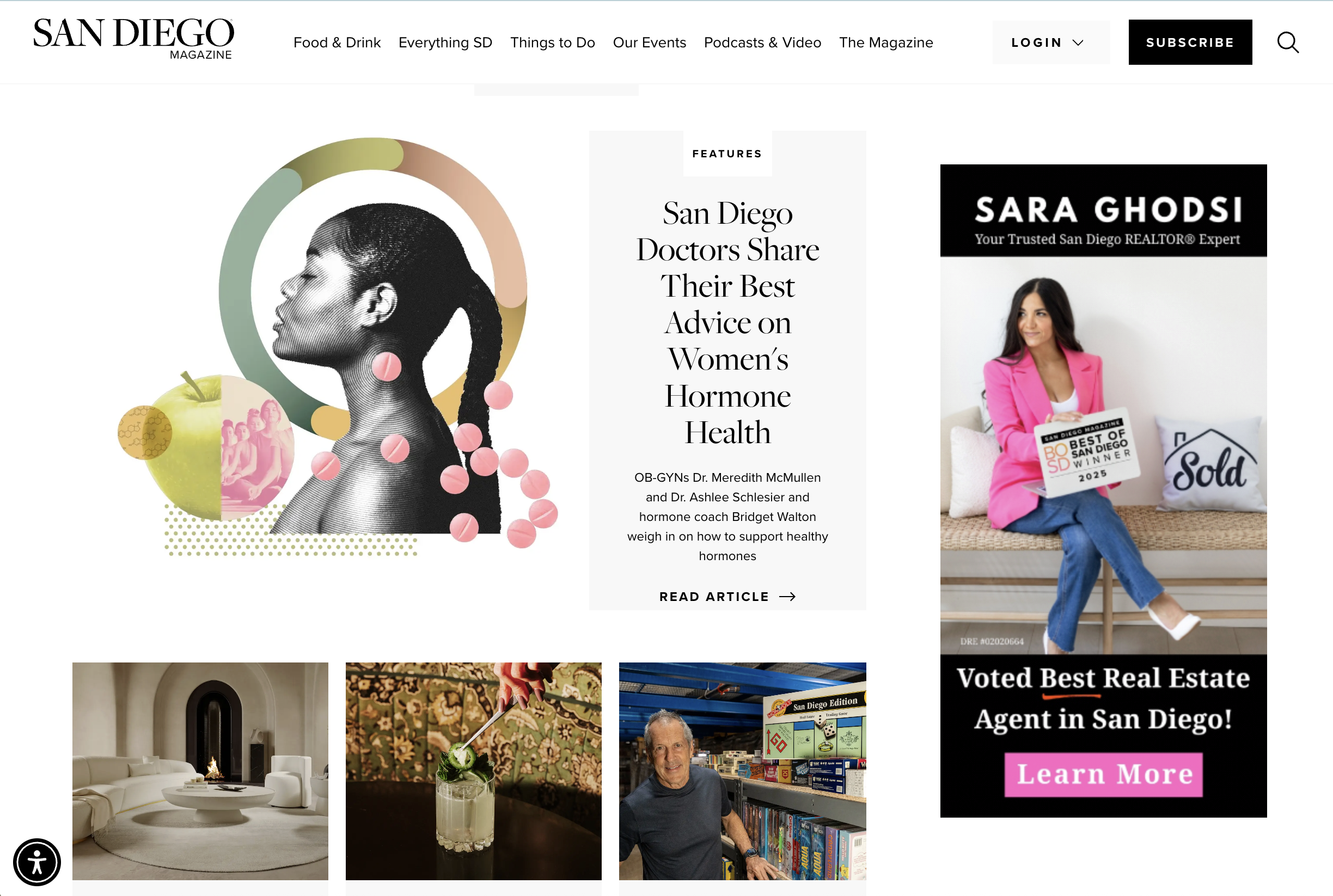Open Podcasts & Video menu
The image size is (1333, 896).
tap(762, 42)
